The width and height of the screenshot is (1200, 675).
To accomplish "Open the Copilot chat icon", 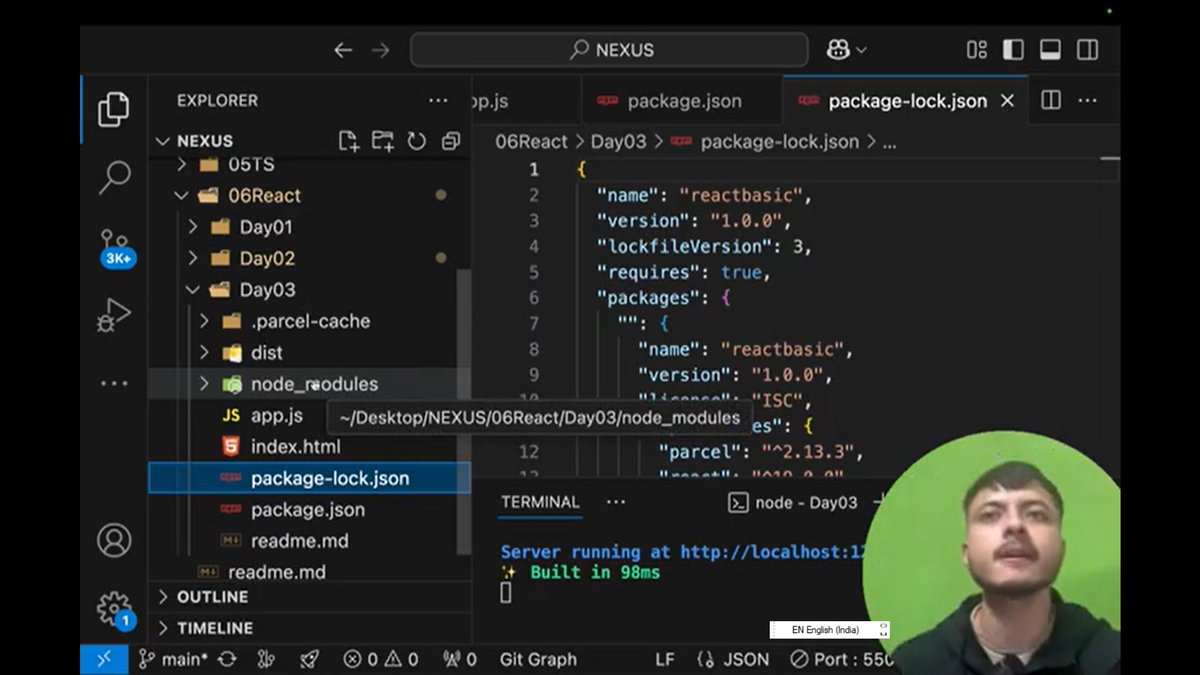I will coord(838,50).
